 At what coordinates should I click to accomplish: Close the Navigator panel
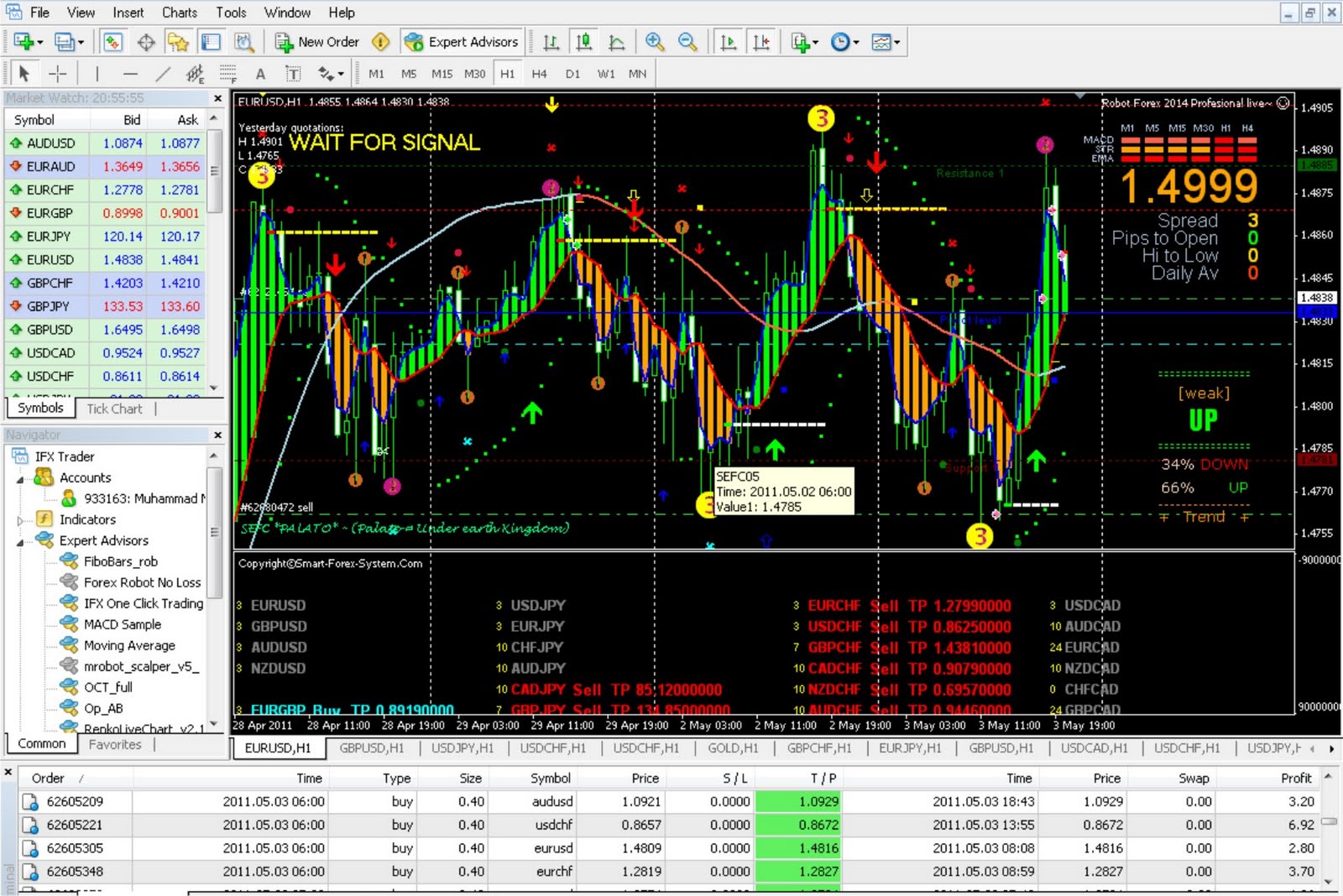217,435
